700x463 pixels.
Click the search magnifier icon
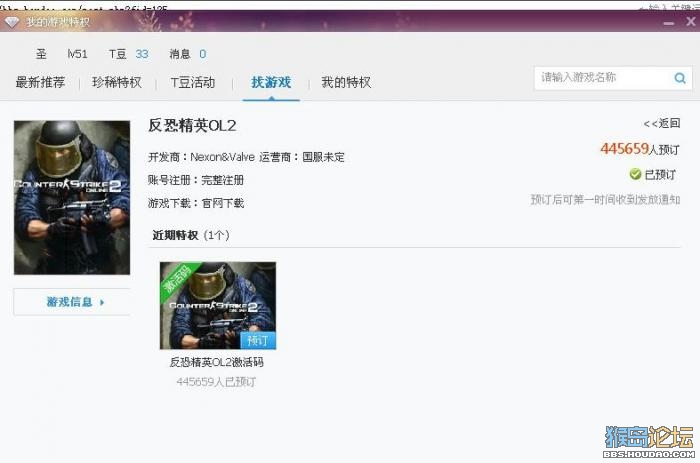679,78
